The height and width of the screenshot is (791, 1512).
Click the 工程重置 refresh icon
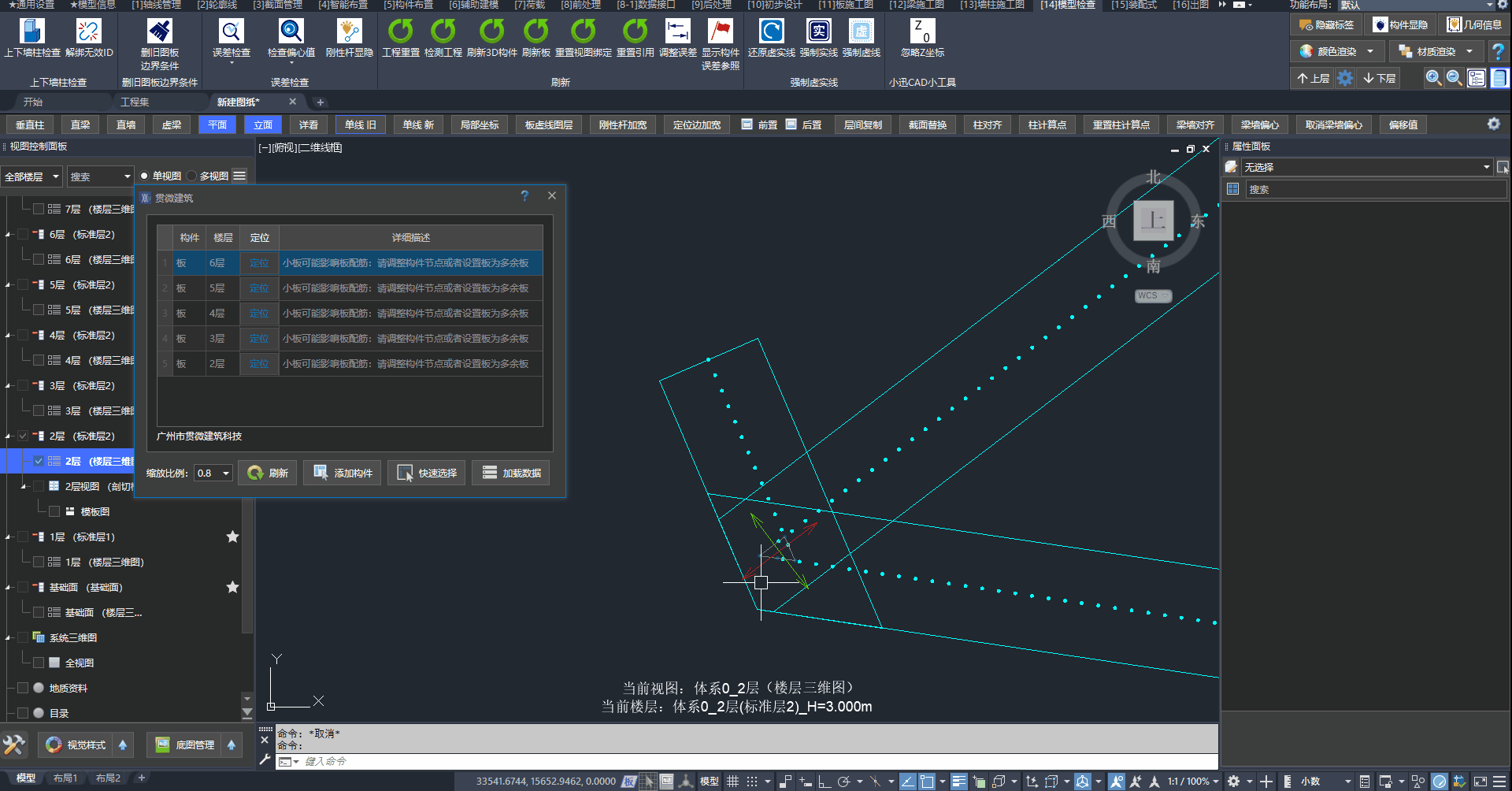[401, 32]
